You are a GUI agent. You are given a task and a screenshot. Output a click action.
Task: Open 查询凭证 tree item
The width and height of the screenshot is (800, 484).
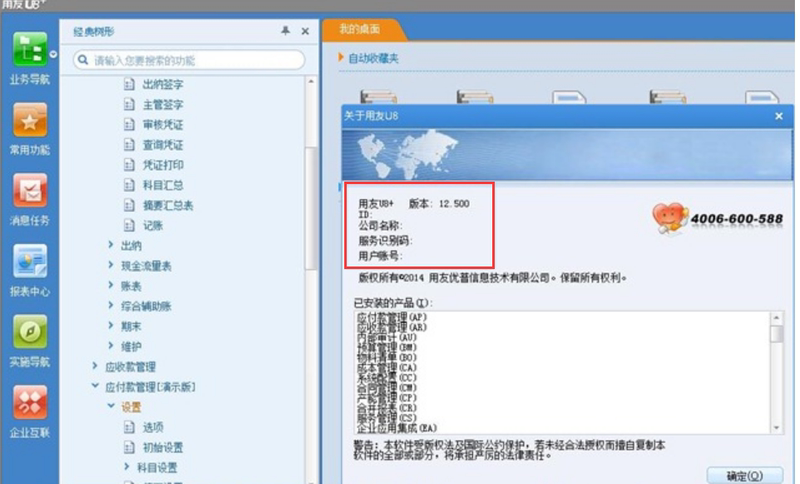point(162,145)
